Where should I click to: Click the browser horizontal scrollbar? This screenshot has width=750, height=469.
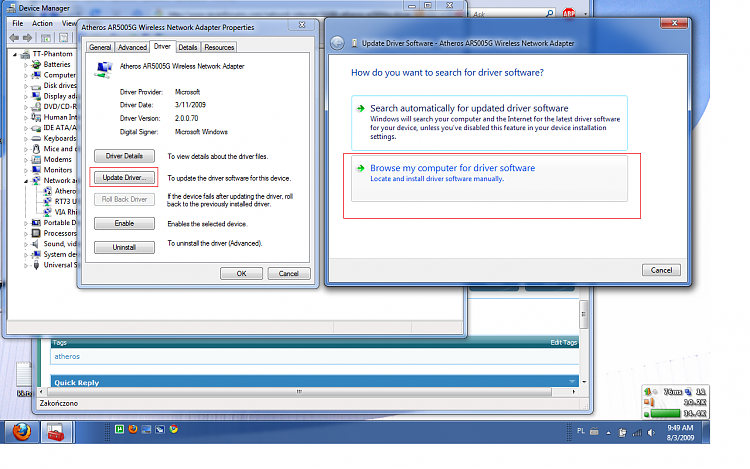(x=299, y=392)
